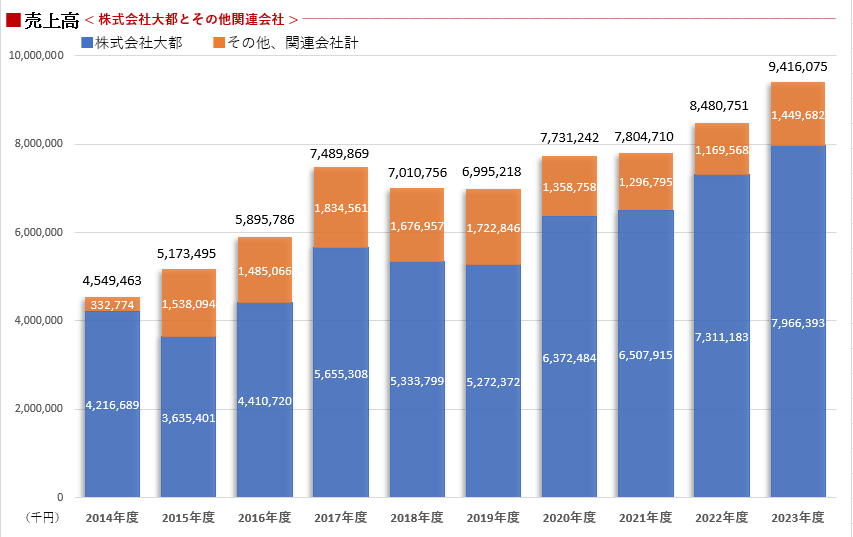Select the orange data label 1,485,066

265,271
